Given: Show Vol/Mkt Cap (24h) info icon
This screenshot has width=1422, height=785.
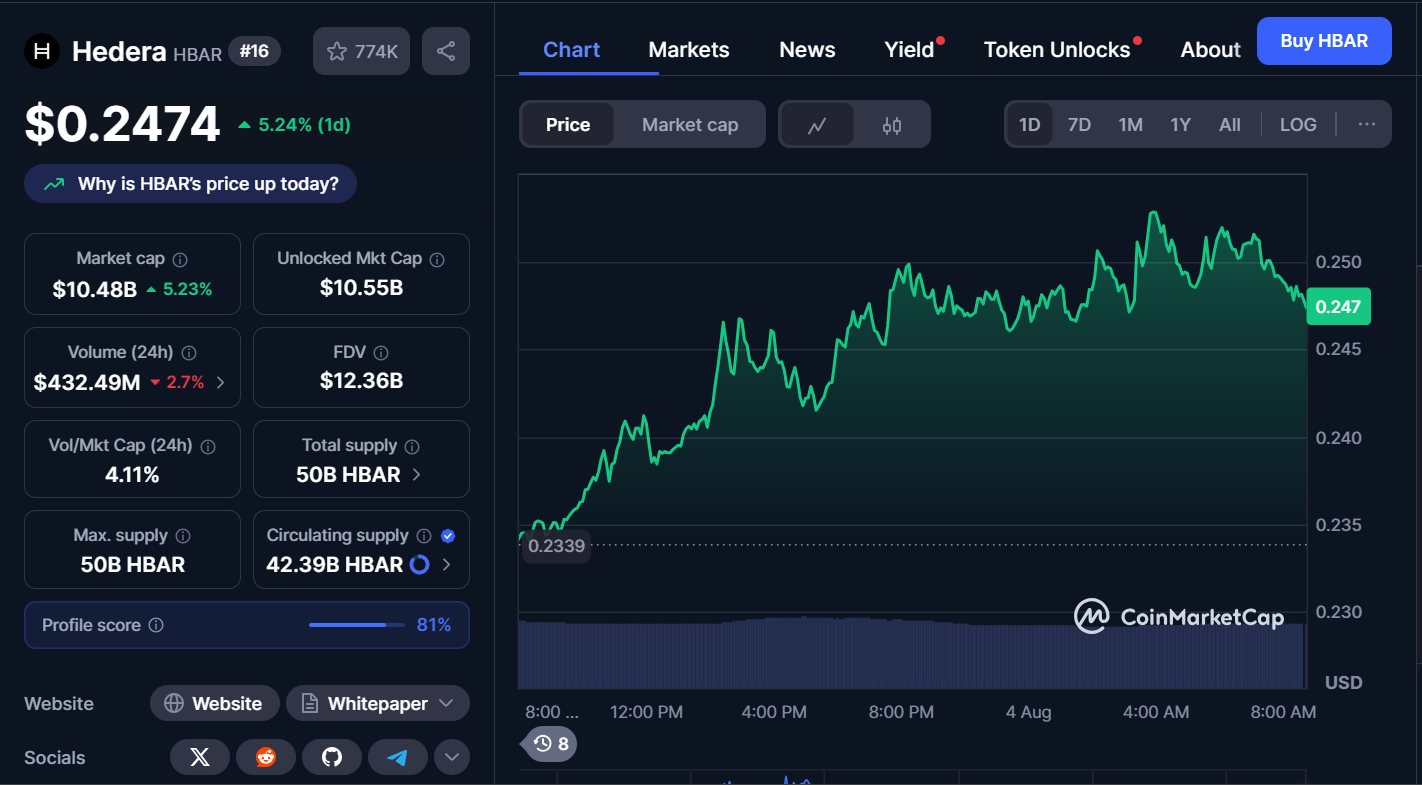Looking at the screenshot, I should click(208, 446).
